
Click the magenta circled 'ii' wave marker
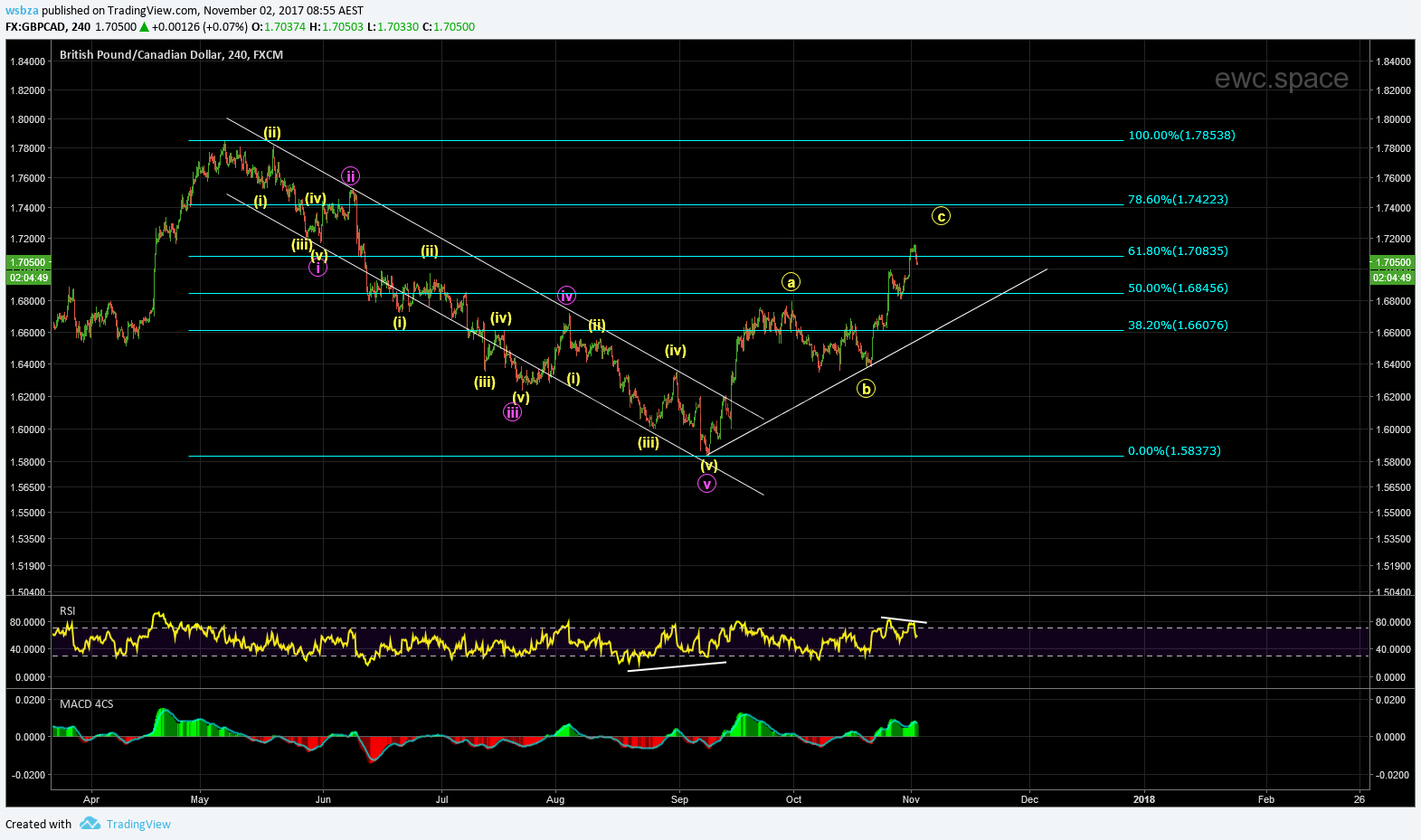tap(350, 176)
